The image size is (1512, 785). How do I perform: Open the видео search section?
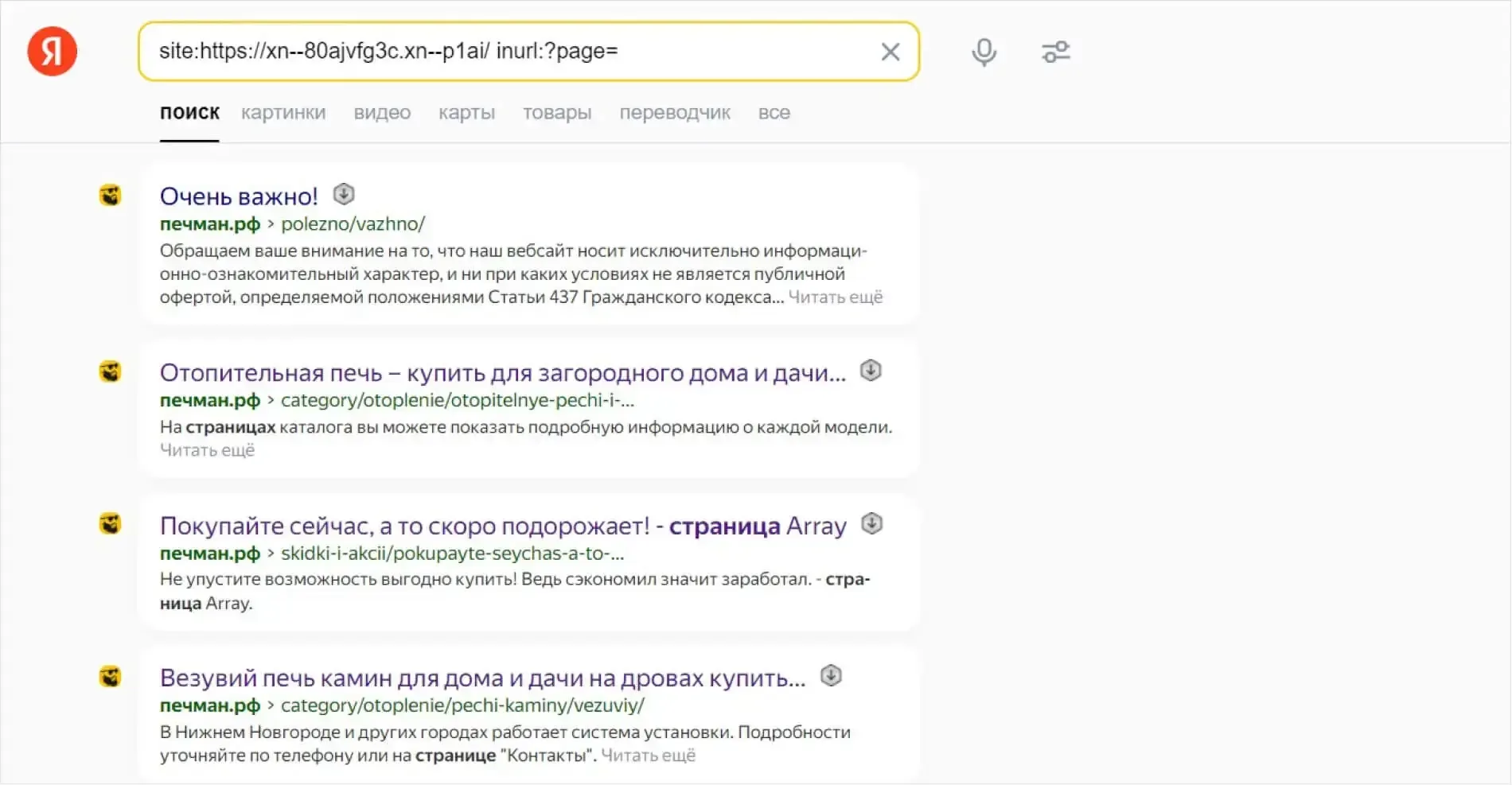click(x=382, y=112)
